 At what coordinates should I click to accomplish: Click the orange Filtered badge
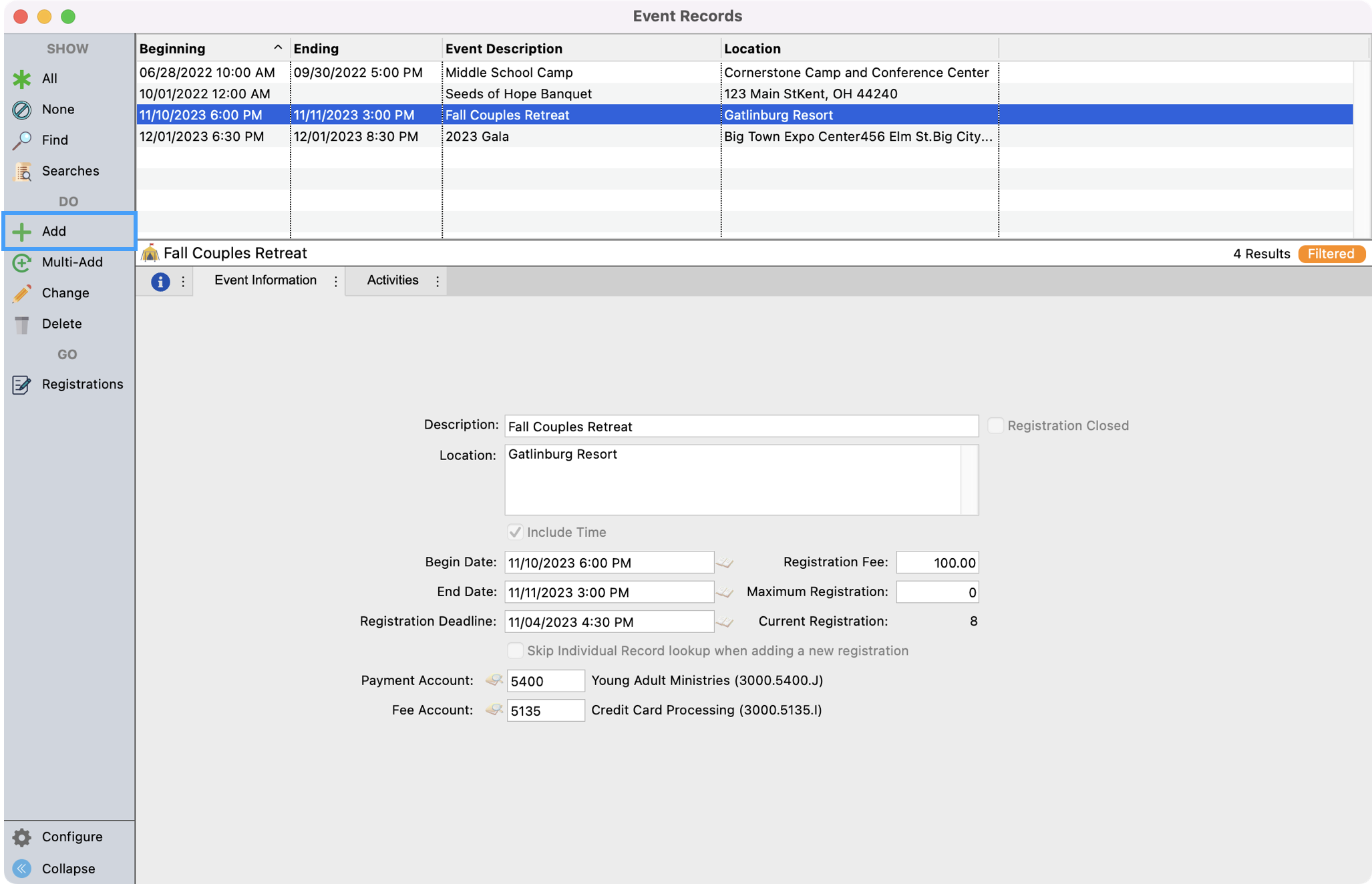coord(1330,254)
